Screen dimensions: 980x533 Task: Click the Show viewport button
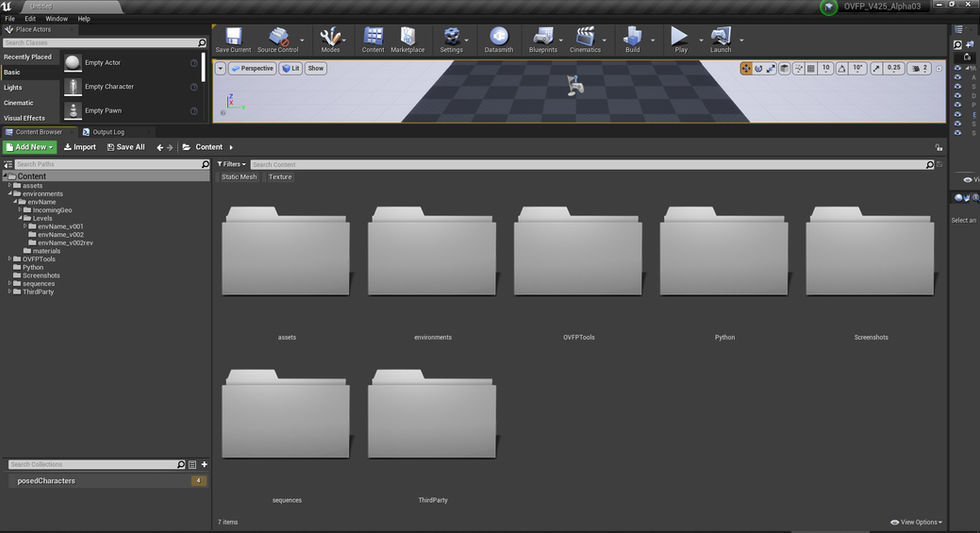pyautogui.click(x=316, y=69)
